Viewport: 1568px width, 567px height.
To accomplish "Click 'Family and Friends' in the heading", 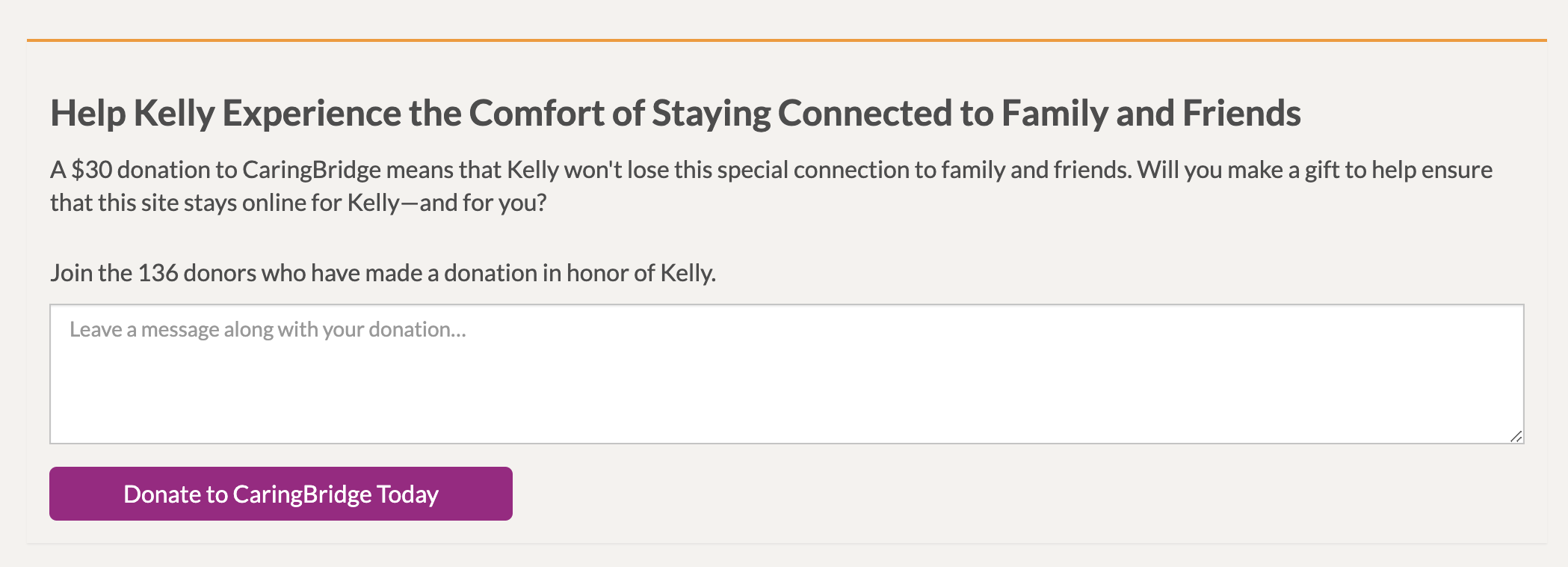I will click(1151, 114).
